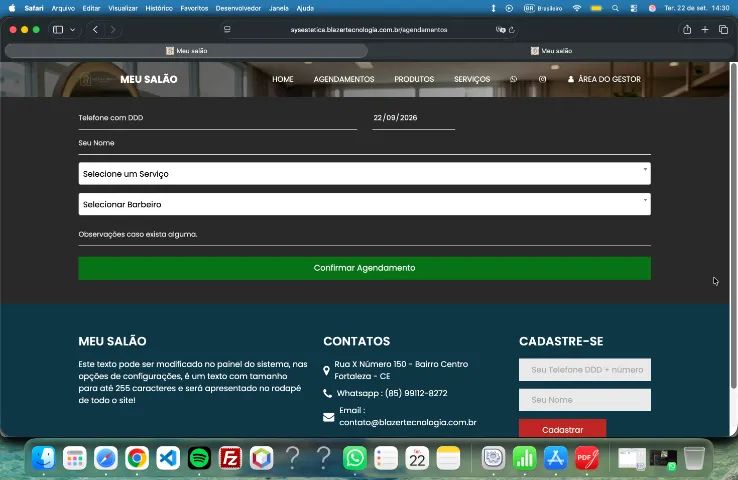Reload the page with refresh icon

tap(512, 30)
